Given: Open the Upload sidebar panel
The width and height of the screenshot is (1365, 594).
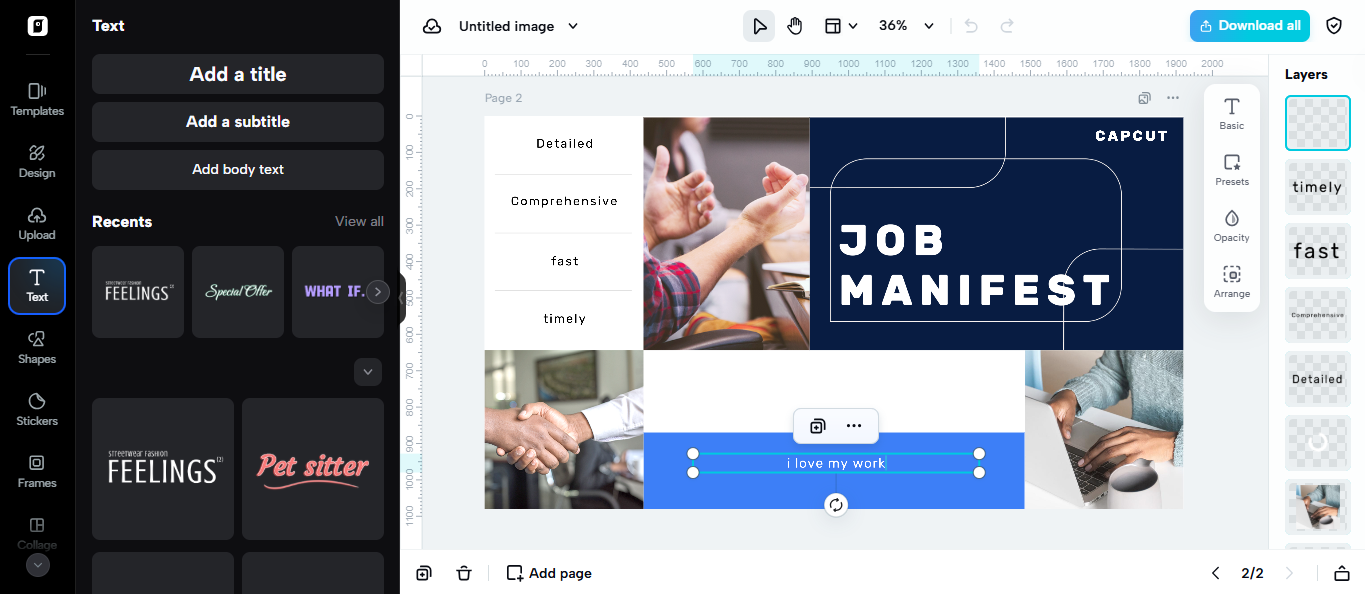Looking at the screenshot, I should coord(37,224).
